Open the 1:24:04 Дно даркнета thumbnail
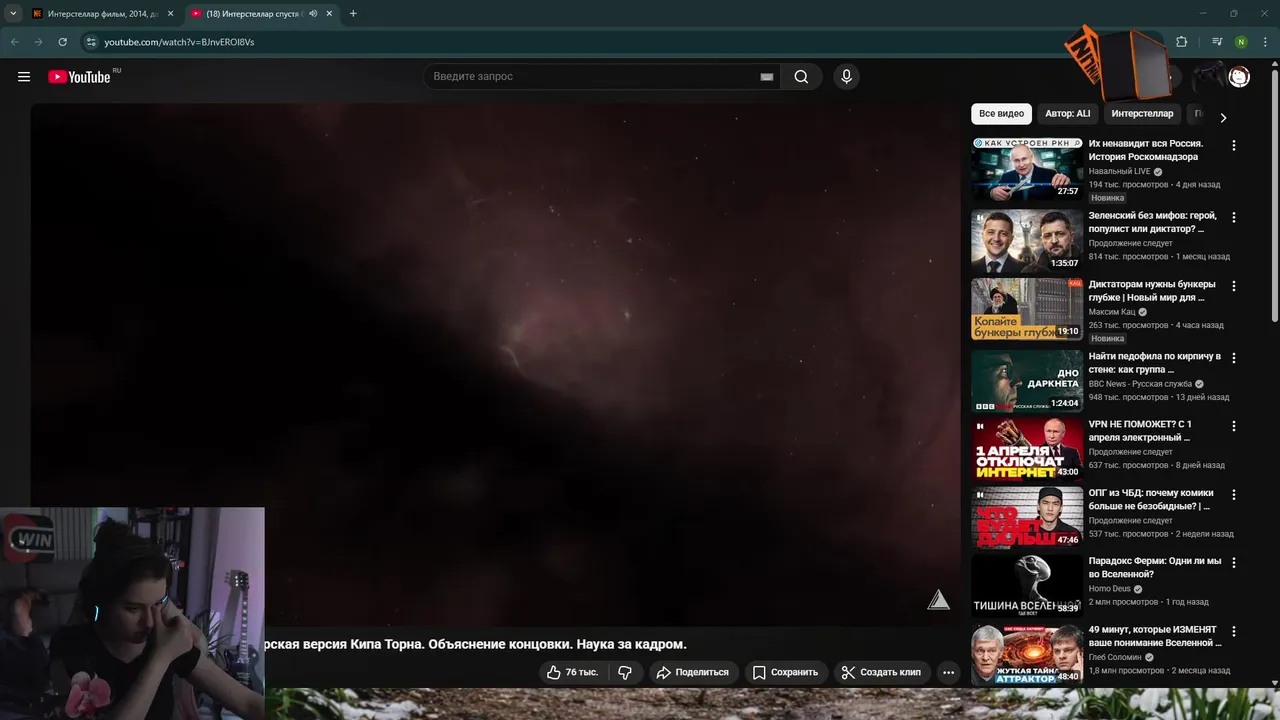 (x=1027, y=381)
